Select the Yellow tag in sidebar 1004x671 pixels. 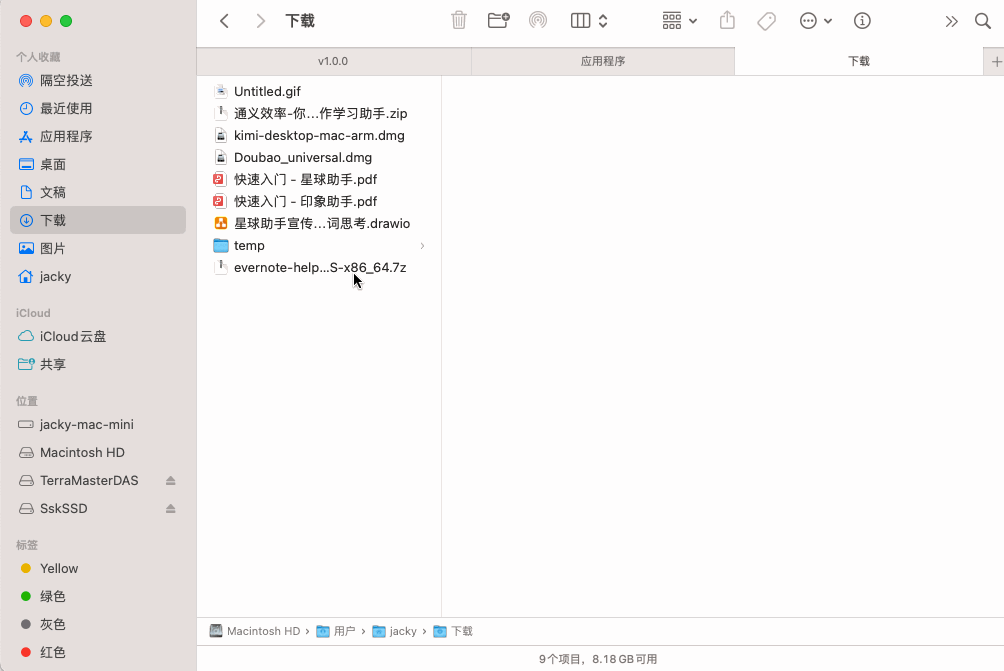click(59, 568)
